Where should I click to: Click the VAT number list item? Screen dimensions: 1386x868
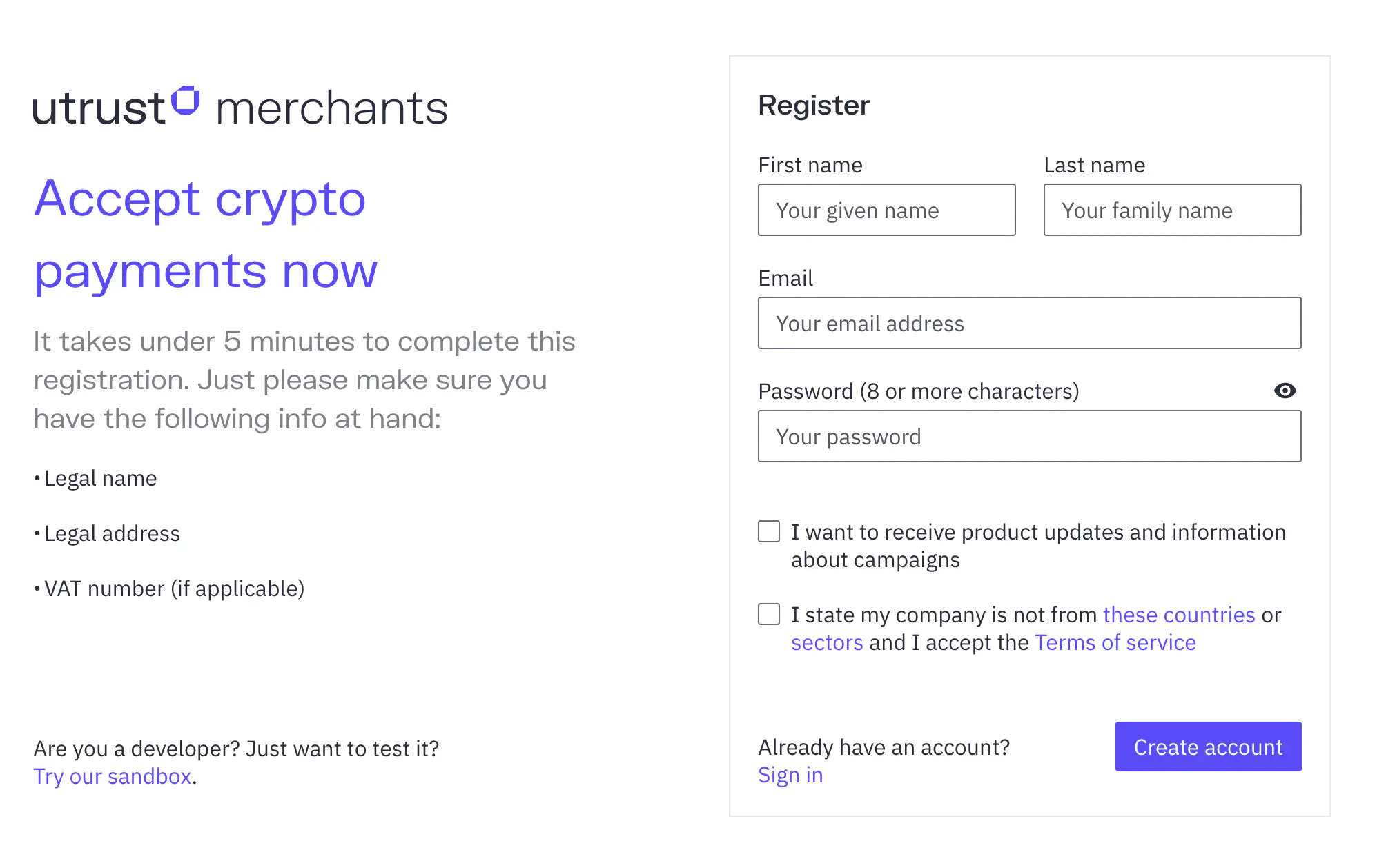coord(174,589)
